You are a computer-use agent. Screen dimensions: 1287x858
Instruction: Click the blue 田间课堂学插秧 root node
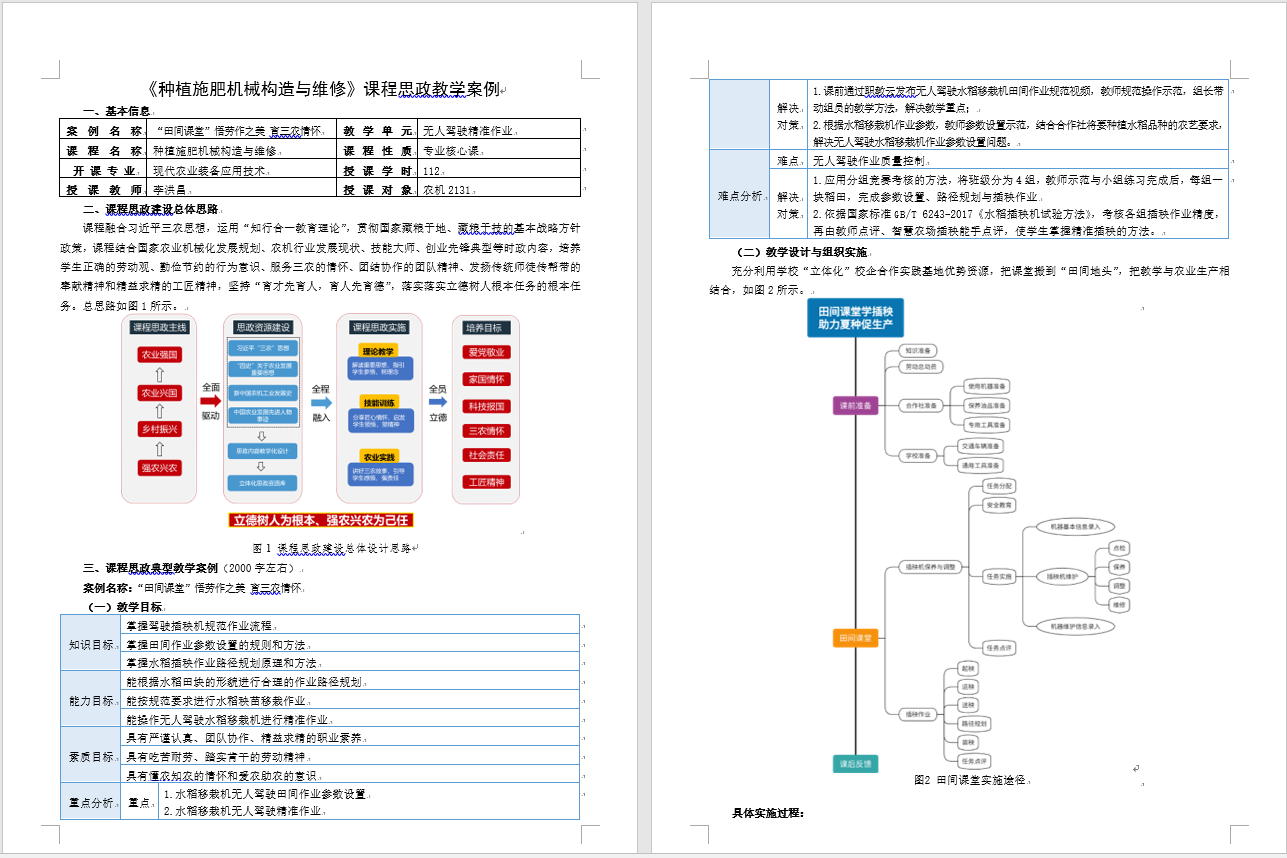tap(855, 317)
